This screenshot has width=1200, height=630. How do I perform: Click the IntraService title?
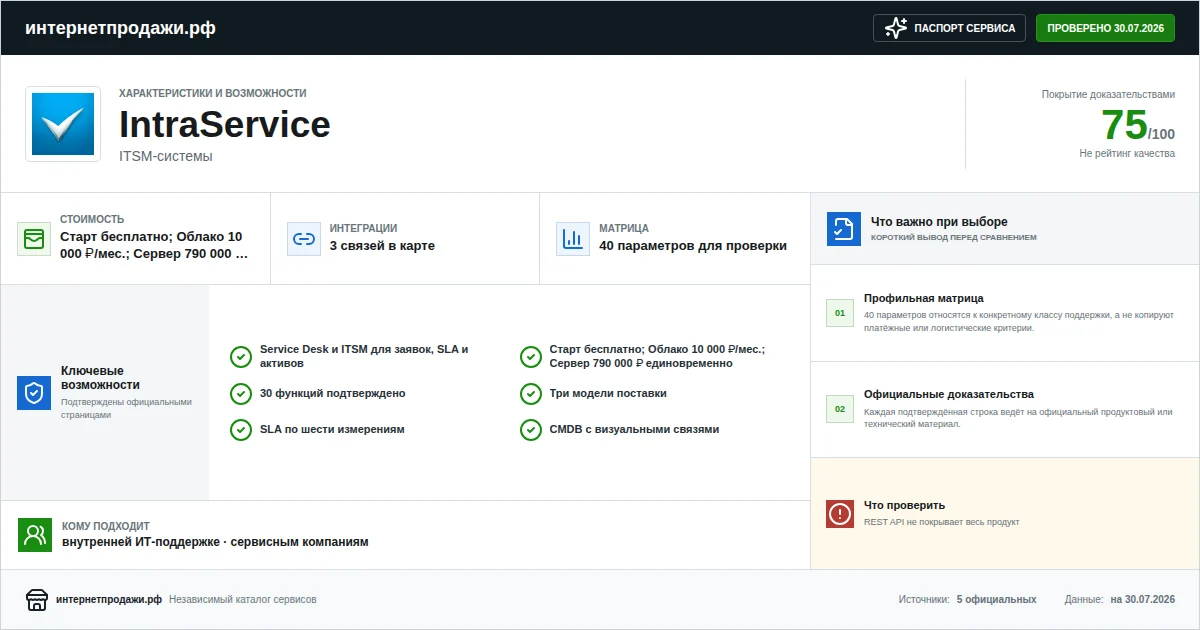pos(225,124)
